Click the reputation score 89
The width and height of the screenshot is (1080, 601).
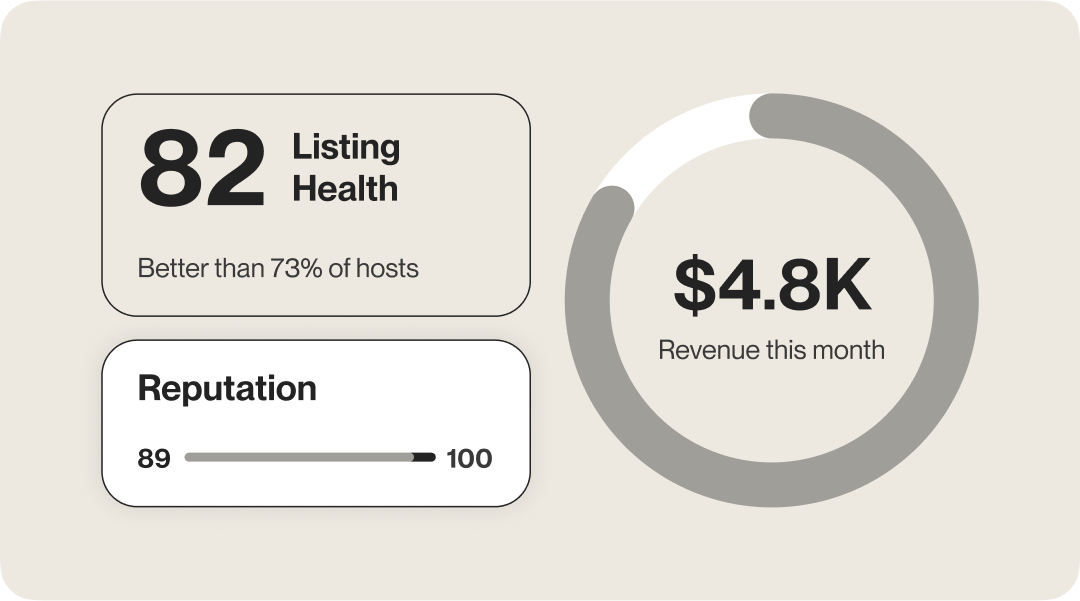(x=154, y=458)
